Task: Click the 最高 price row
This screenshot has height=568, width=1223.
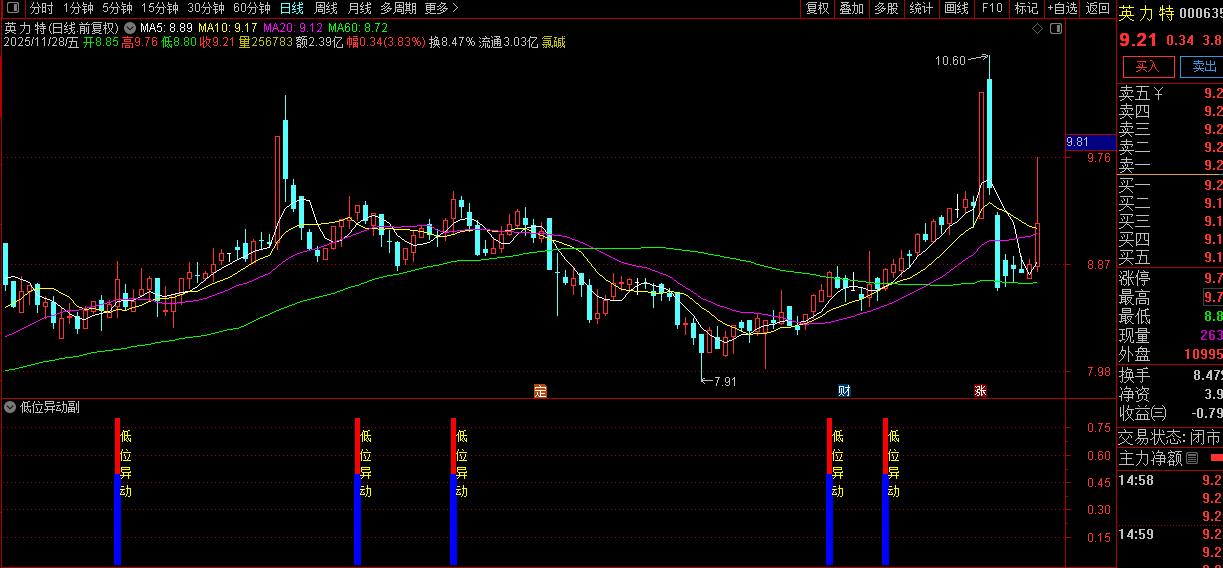Action: [1170, 297]
